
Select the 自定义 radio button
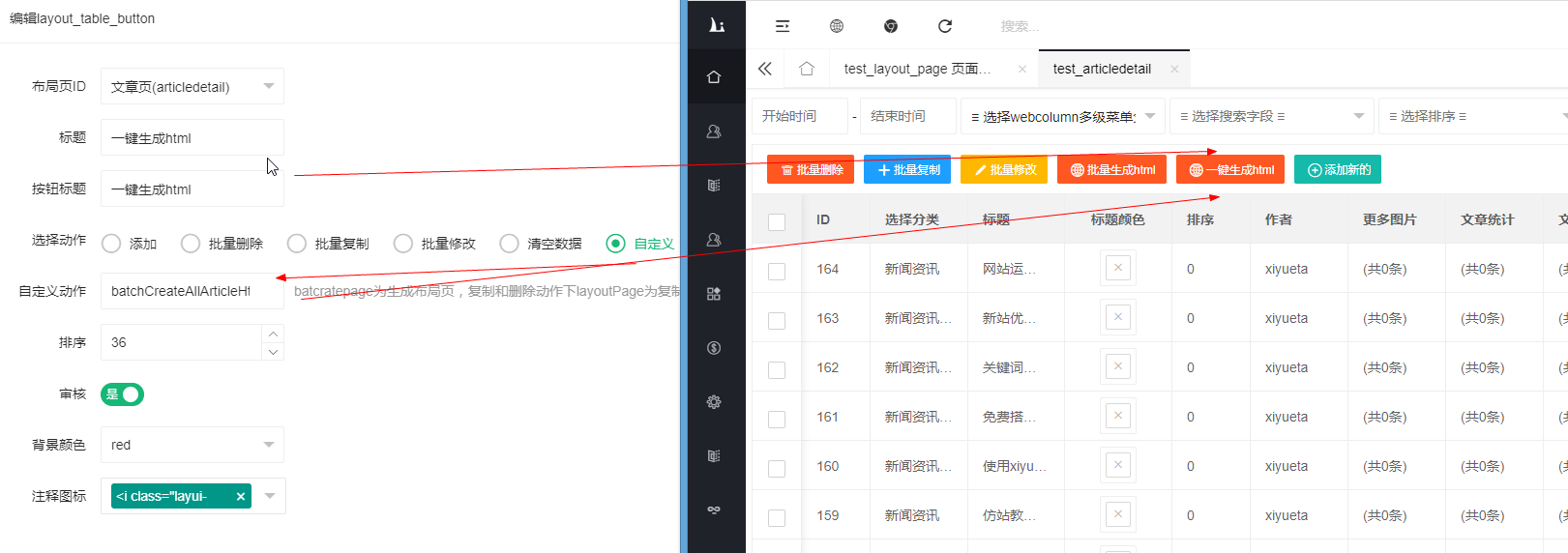(x=615, y=244)
